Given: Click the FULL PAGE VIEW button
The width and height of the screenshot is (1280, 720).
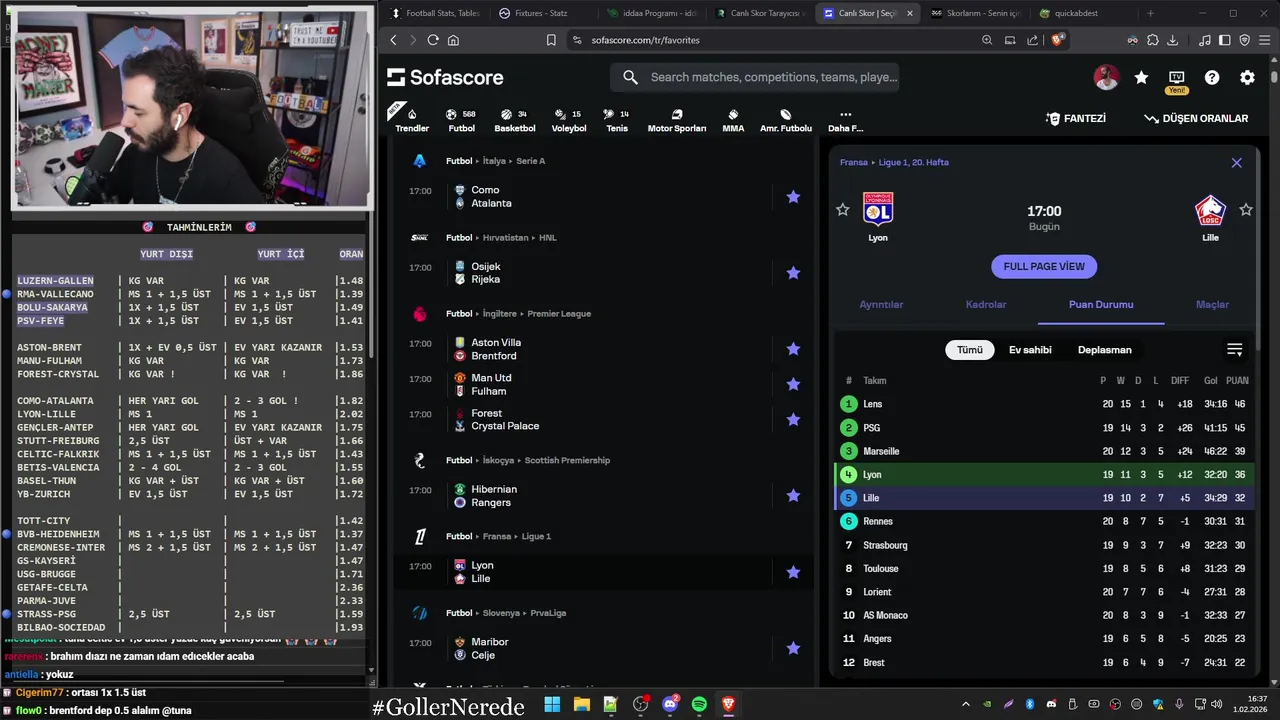Looking at the screenshot, I should 1044,266.
